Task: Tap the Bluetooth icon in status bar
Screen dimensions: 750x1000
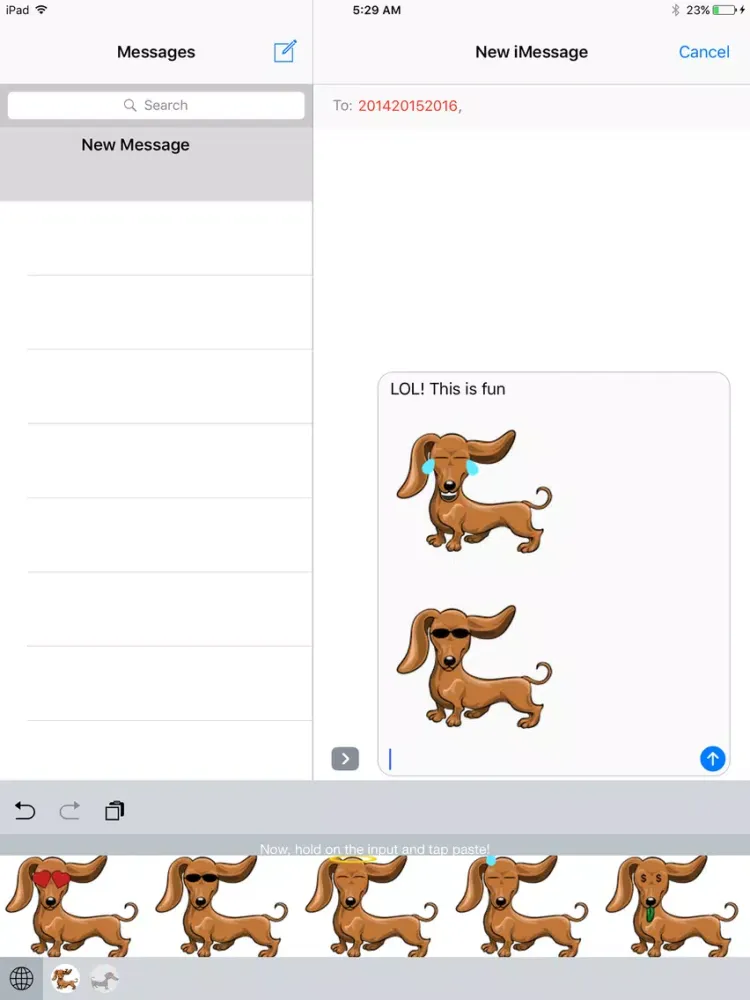Action: click(675, 10)
